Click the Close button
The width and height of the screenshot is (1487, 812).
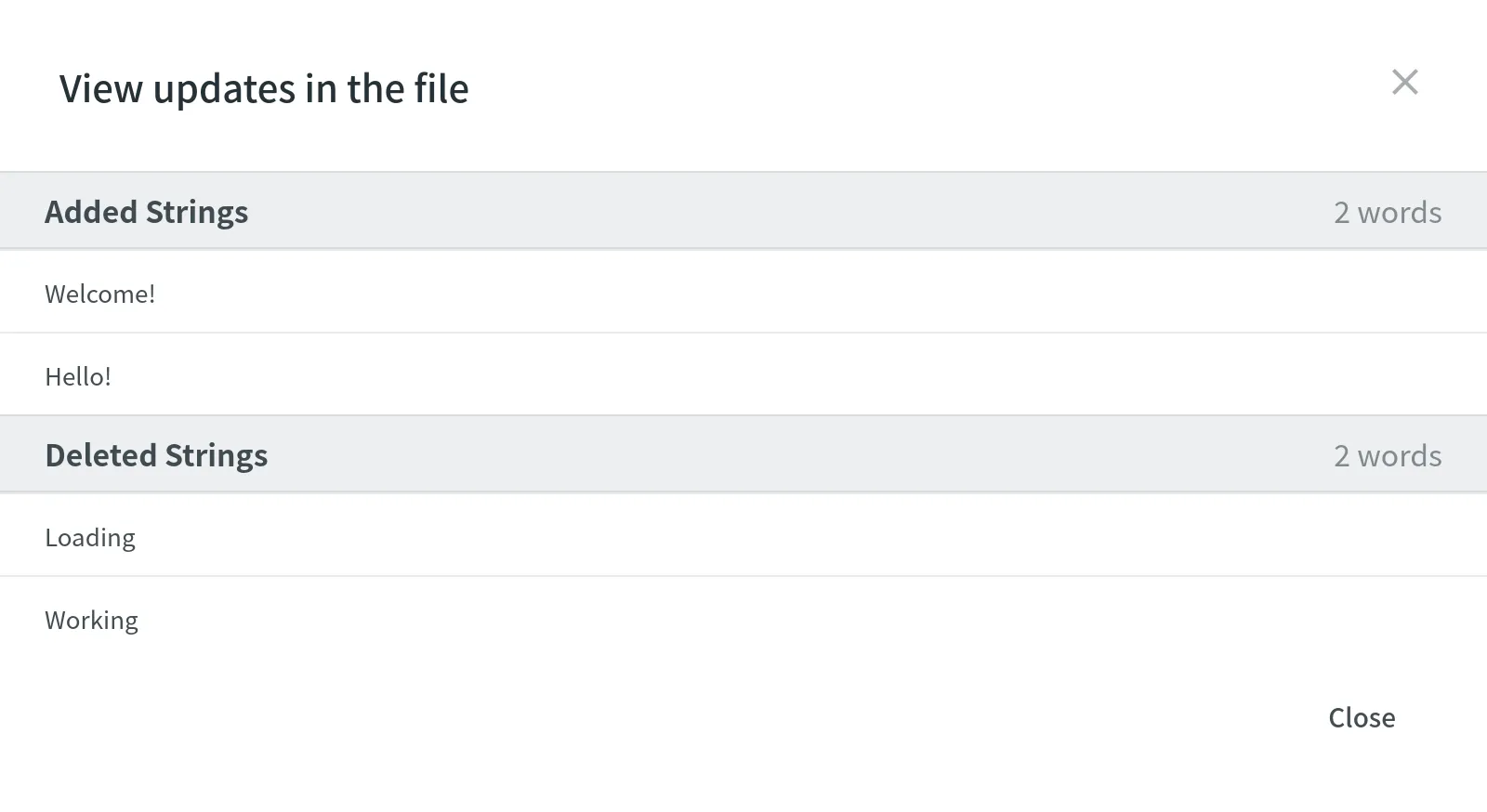[1362, 717]
